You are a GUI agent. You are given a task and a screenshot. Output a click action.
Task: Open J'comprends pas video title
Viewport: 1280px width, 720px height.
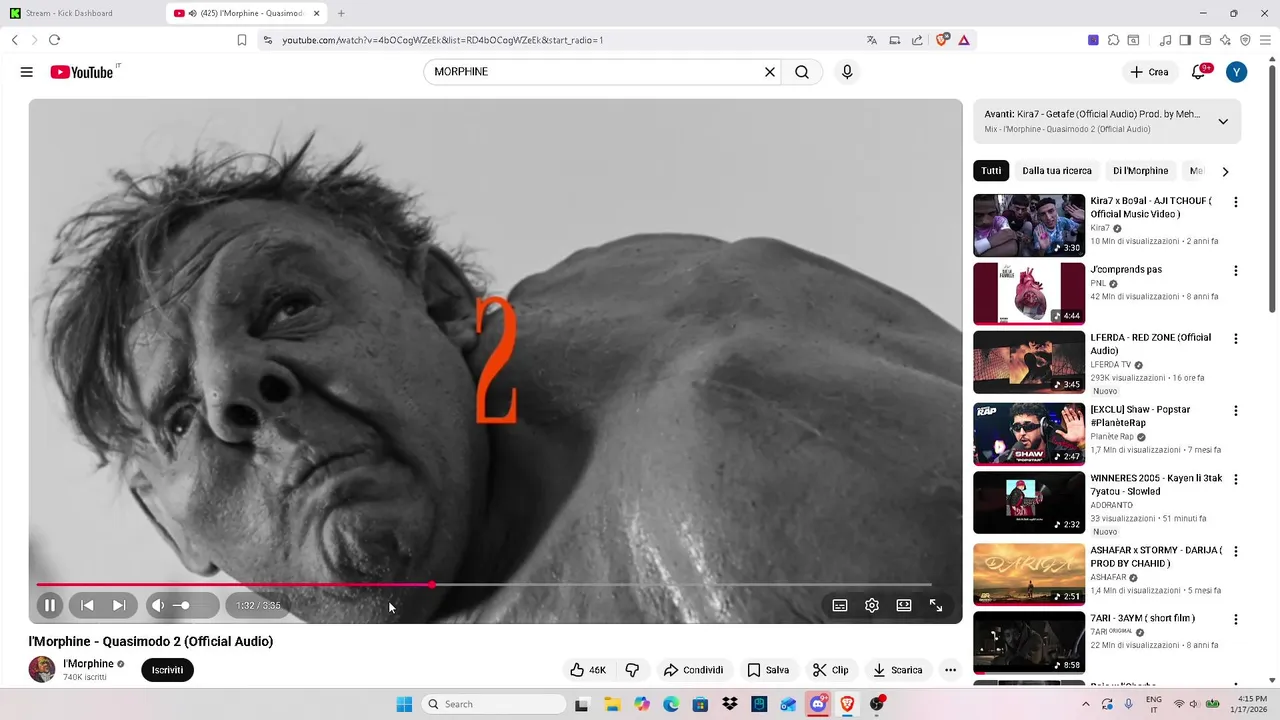(x=1126, y=270)
